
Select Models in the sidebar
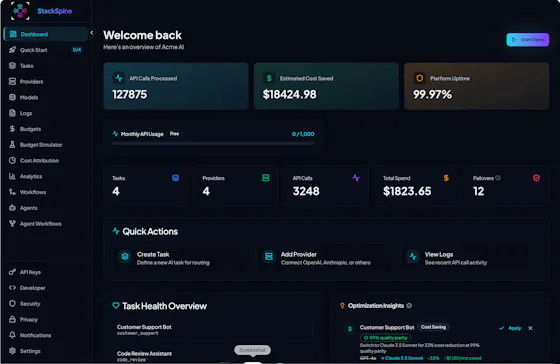(46, 97)
